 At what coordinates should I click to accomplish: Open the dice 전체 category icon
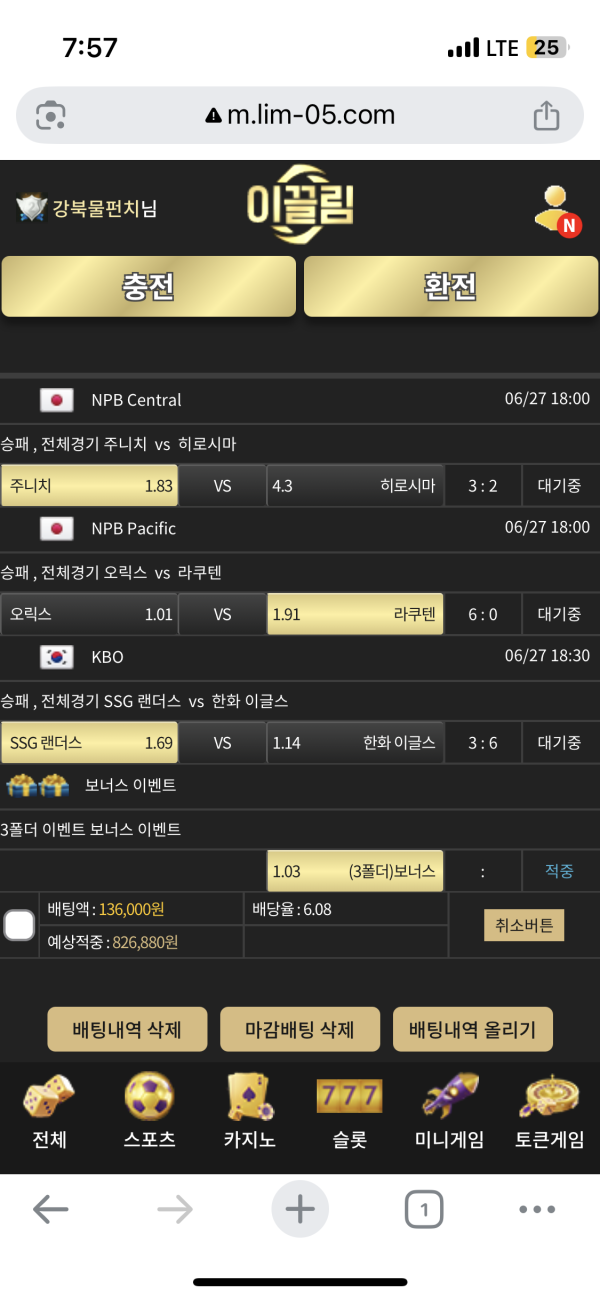[49, 1098]
